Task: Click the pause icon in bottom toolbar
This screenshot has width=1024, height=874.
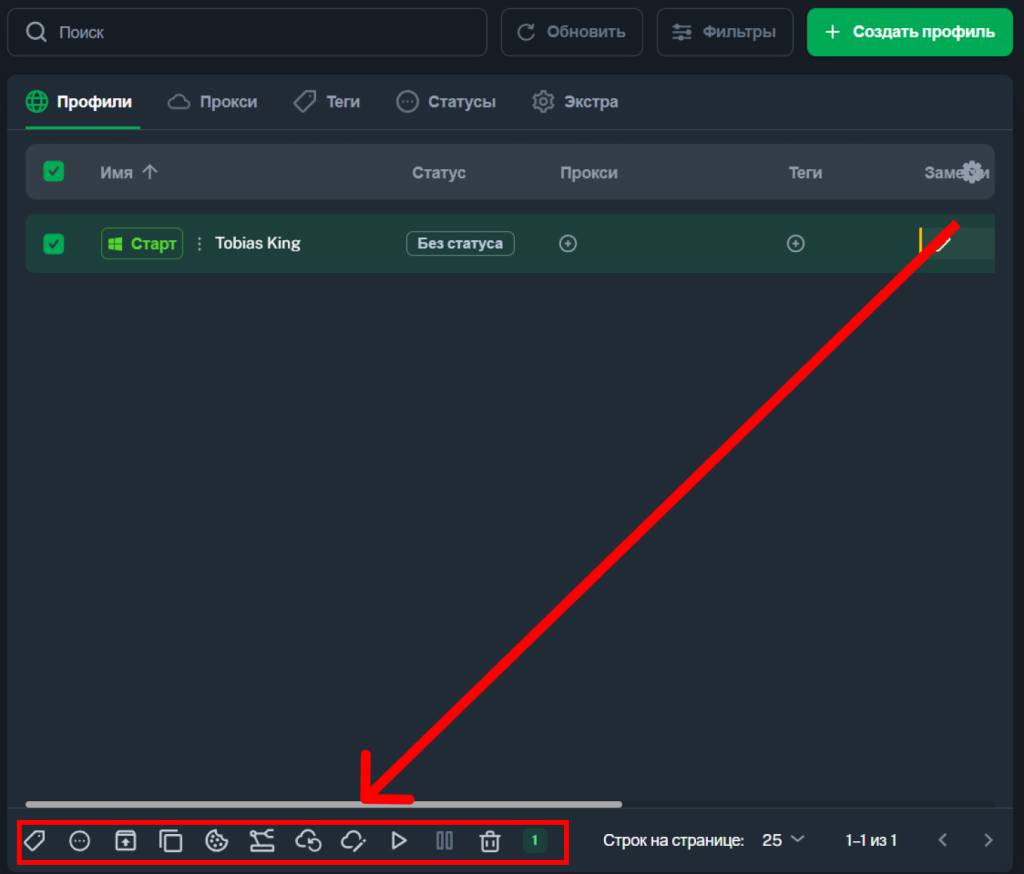Action: 444,841
